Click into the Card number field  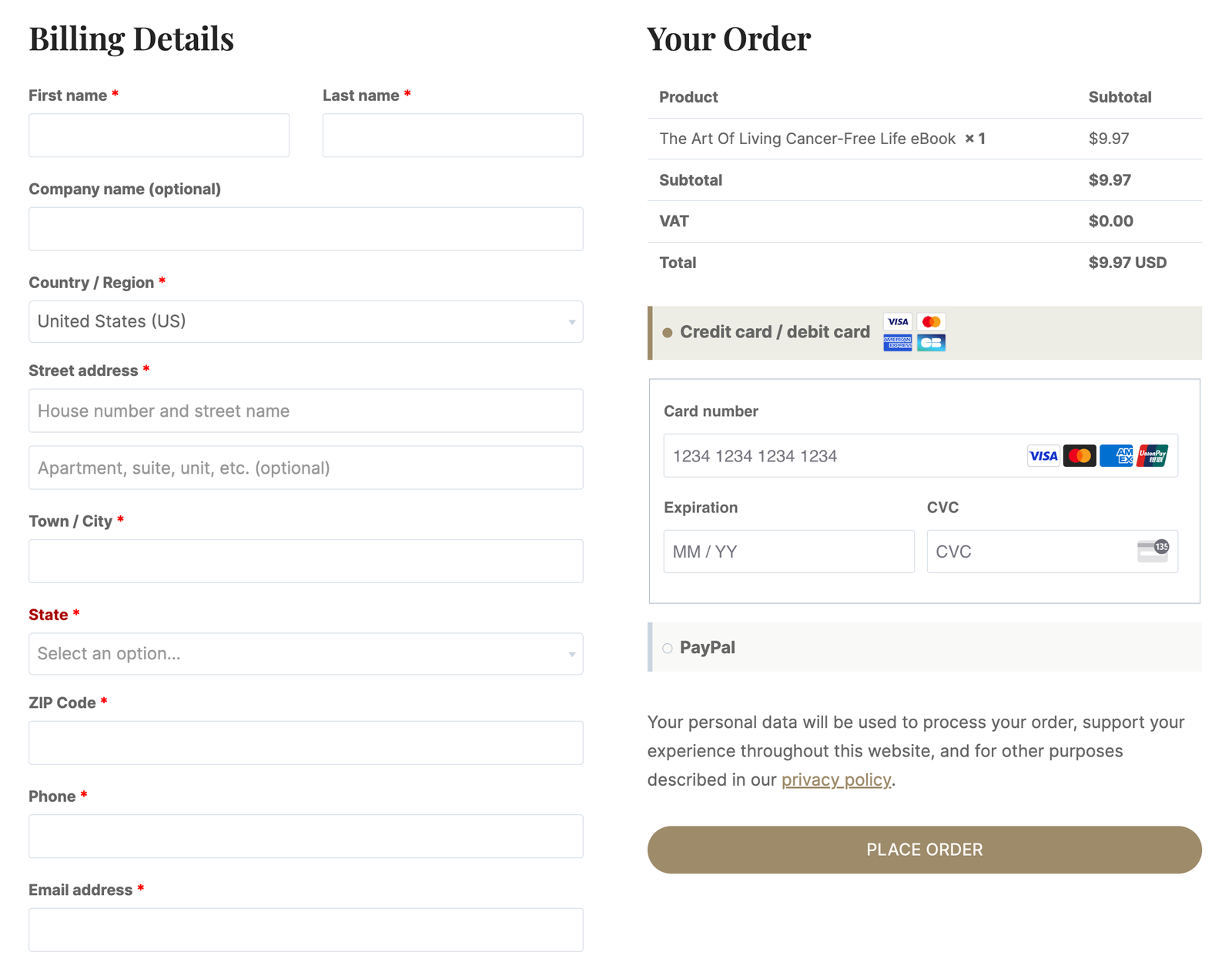[x=921, y=456]
